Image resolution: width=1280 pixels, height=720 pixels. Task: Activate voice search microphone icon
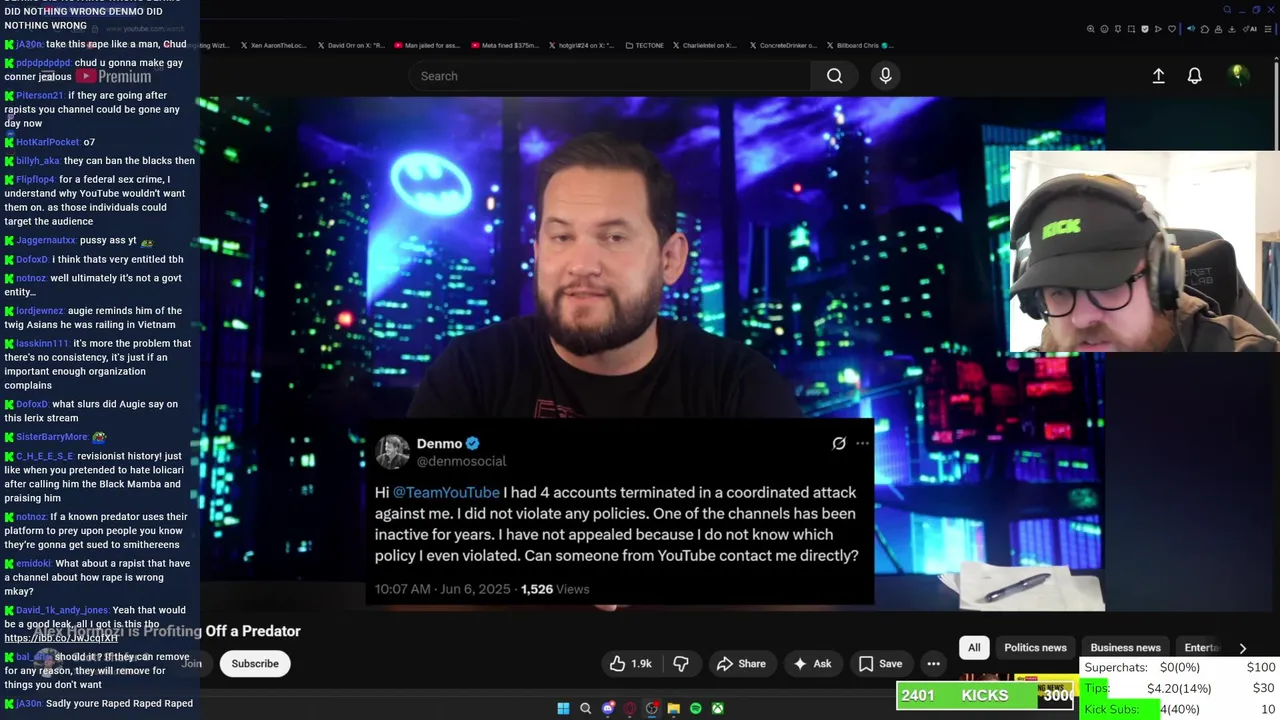click(885, 76)
